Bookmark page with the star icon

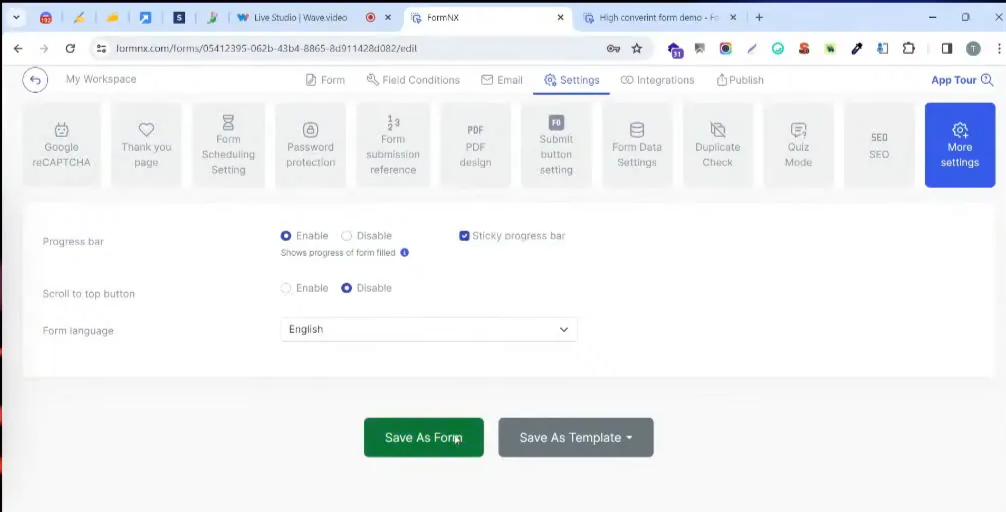point(636,48)
